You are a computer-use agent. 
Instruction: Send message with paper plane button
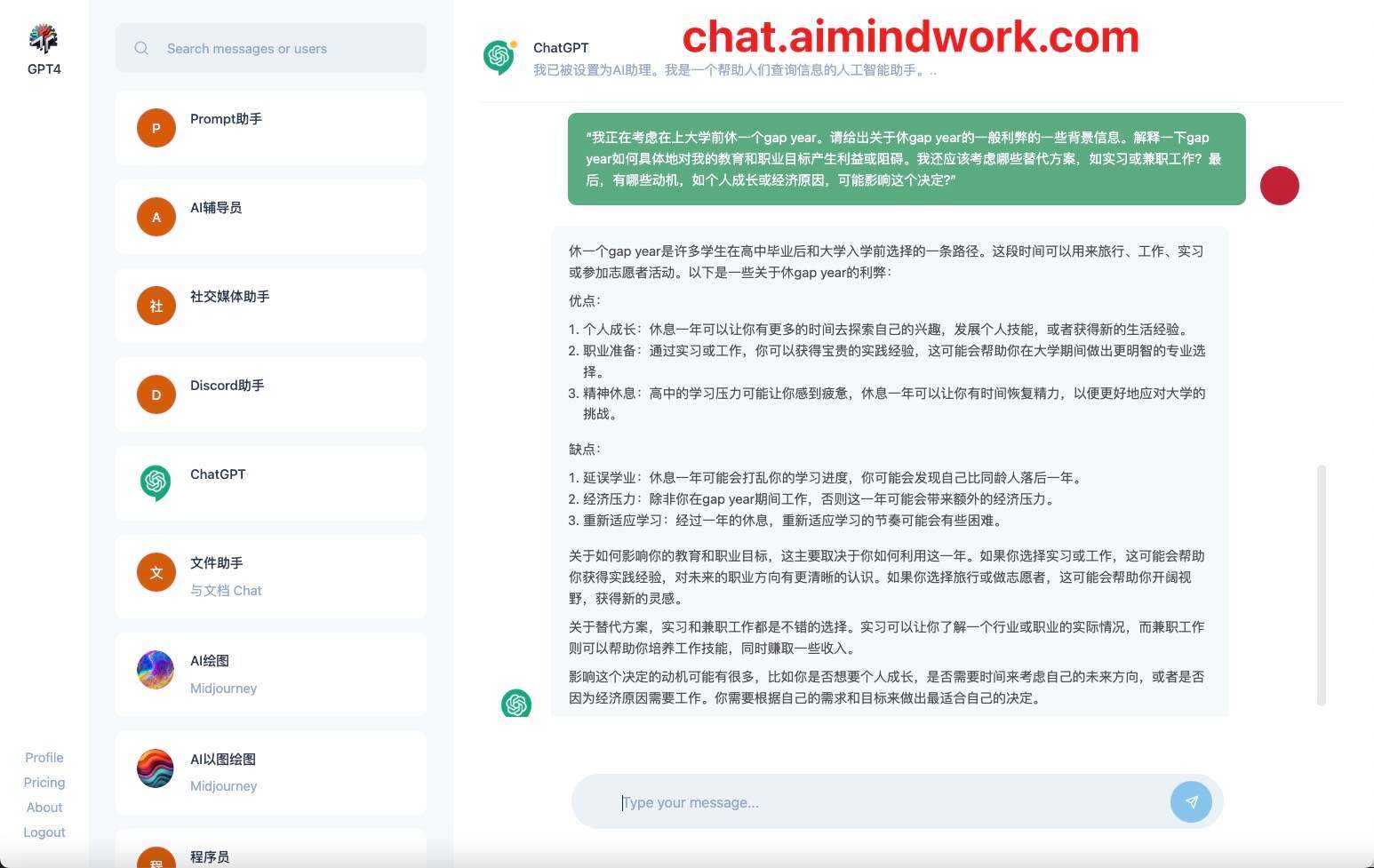tap(1191, 802)
